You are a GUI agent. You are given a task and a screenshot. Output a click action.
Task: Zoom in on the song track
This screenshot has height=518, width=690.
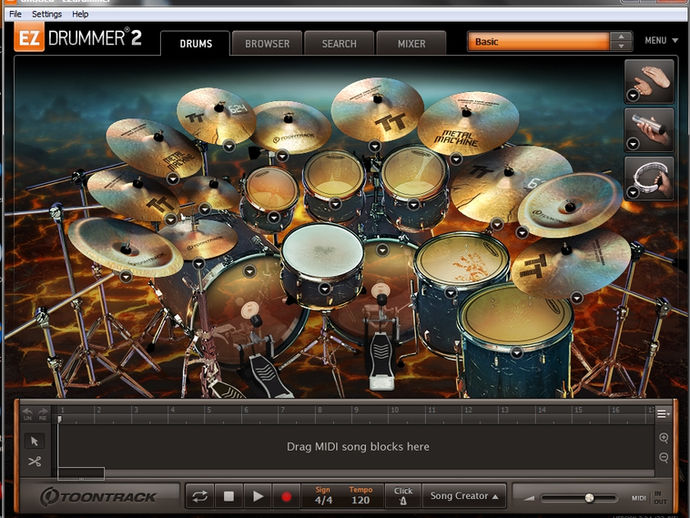point(664,437)
